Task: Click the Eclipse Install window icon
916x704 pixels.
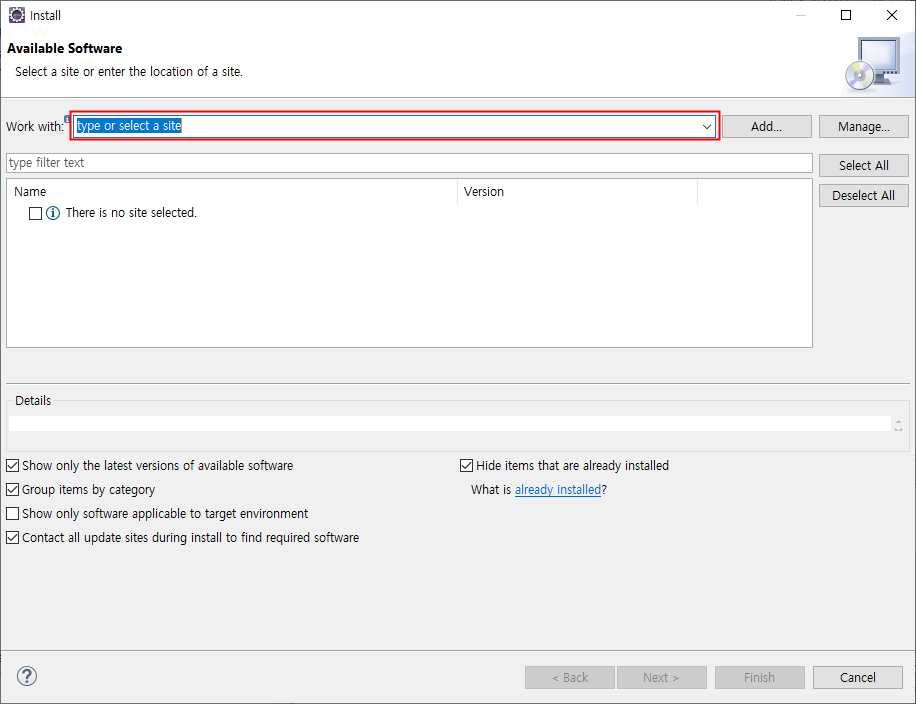Action: click(x=17, y=15)
